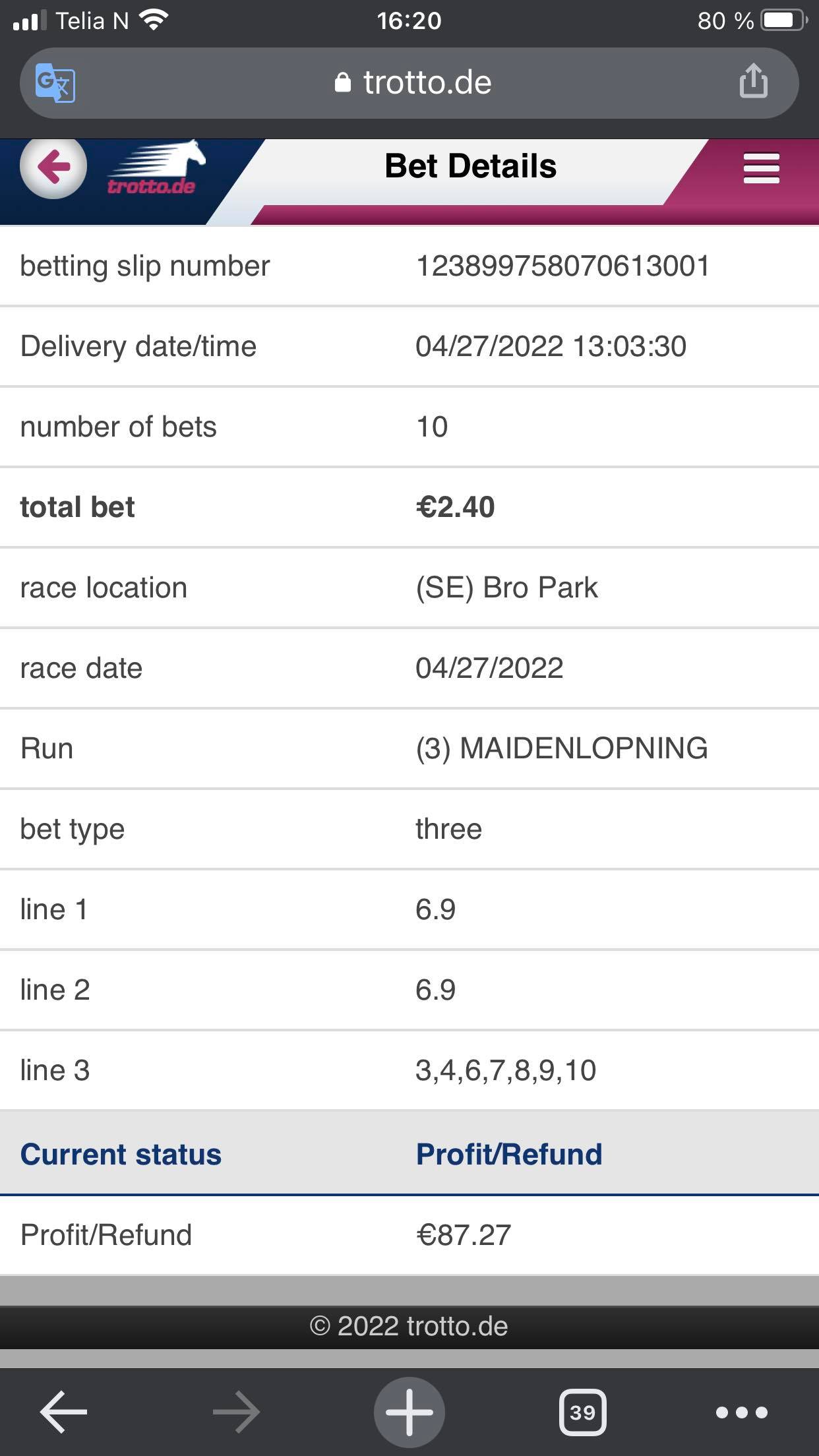Open browser three-dot more menu

tap(742, 1412)
